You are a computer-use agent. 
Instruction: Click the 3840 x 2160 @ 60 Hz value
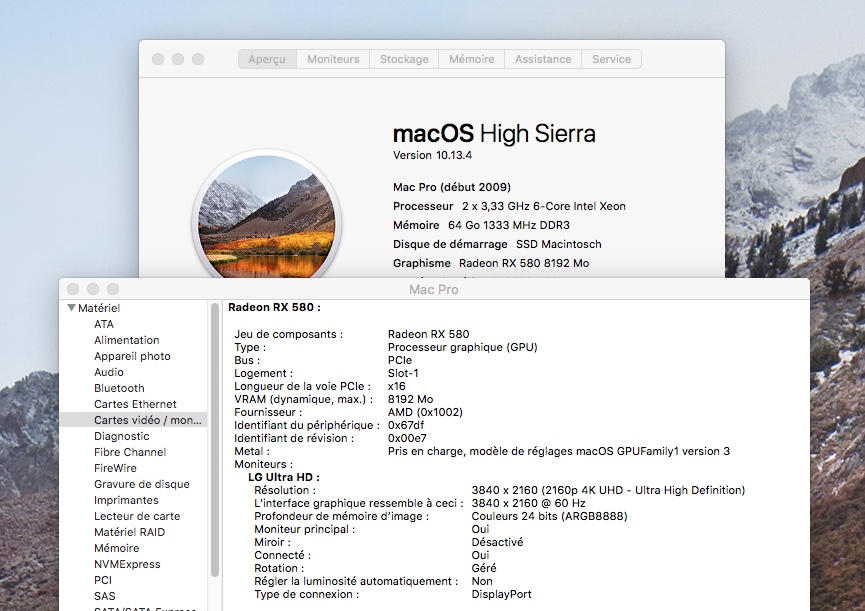pyautogui.click(x=528, y=503)
